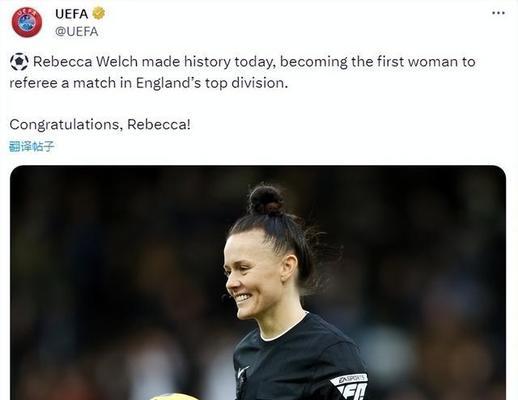Click the referee's smiling face
518x400 pixels.
pyautogui.click(x=253, y=275)
